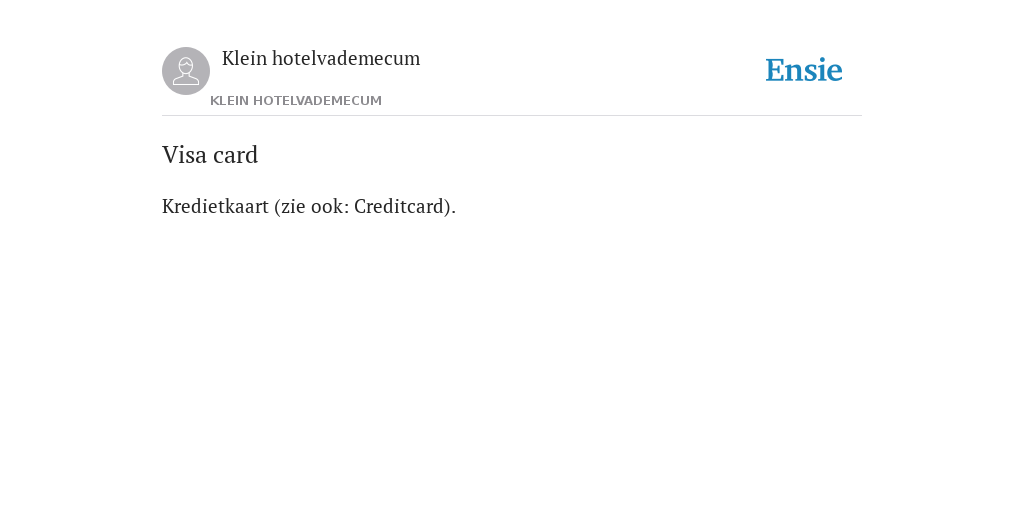
Task: Select the word 'Visa' in the heading
Action: pos(185,155)
